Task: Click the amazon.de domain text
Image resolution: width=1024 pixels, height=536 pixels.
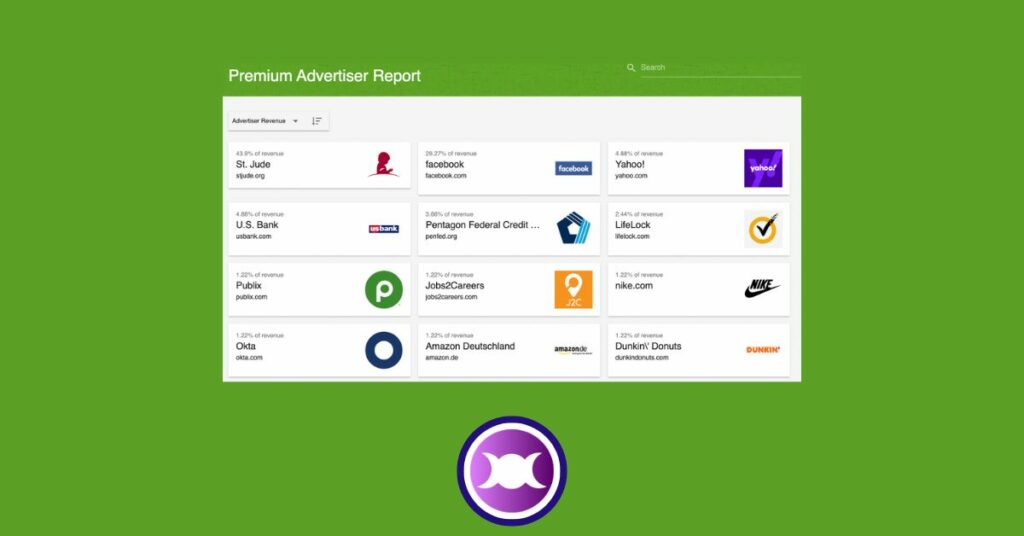Action: point(441,358)
